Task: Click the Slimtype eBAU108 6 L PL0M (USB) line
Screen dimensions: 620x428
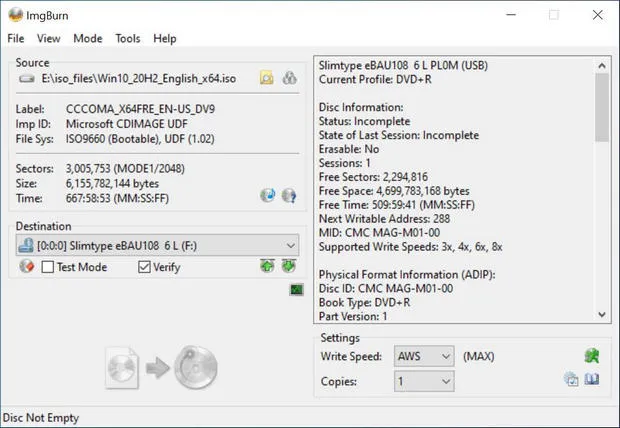Action: point(403,65)
